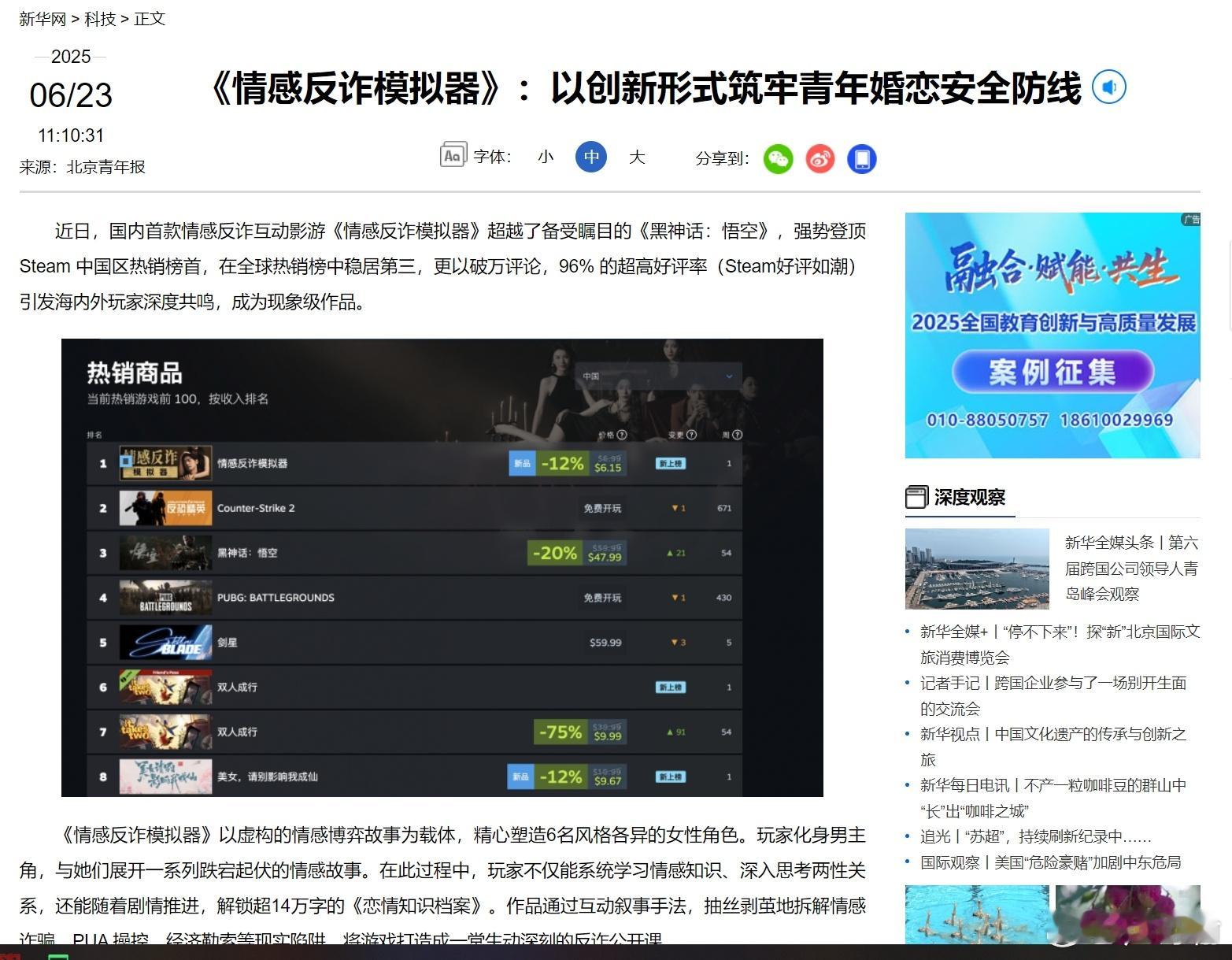Open 第六届跨国公司领导人青岛峰会观察 headline

click(x=1131, y=568)
